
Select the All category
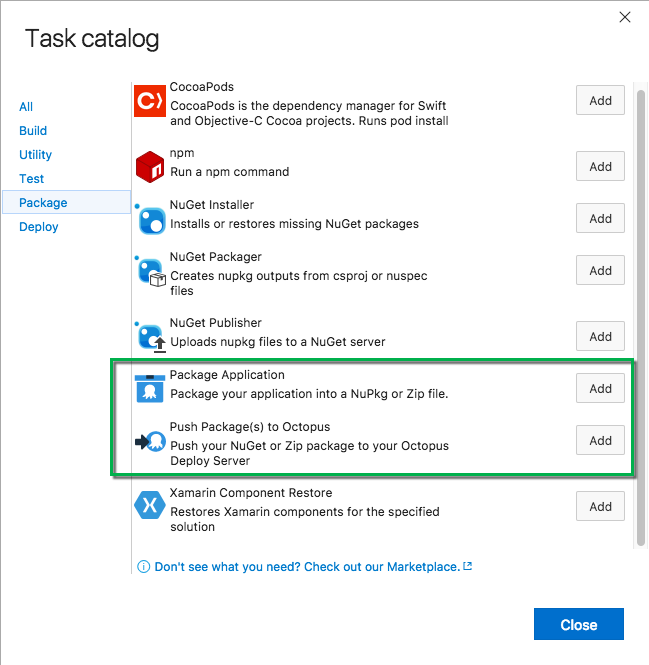tap(26, 107)
